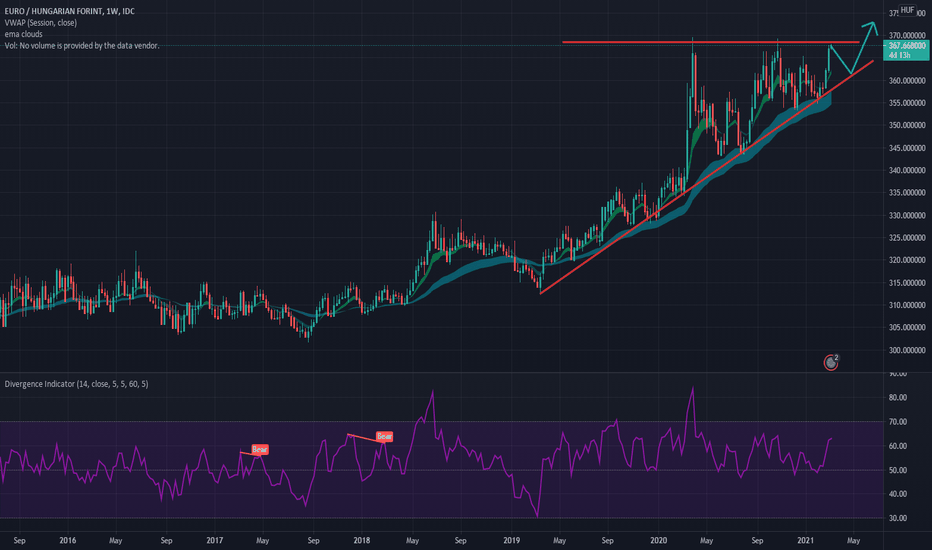Screen dimensions: 932x550
Task: Click the 315.000000 price axis label
Action: click(x=907, y=283)
